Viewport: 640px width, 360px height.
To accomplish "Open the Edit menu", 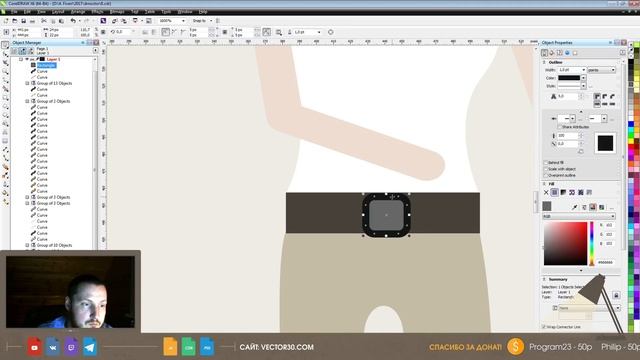I will pyautogui.click(x=27, y=12).
